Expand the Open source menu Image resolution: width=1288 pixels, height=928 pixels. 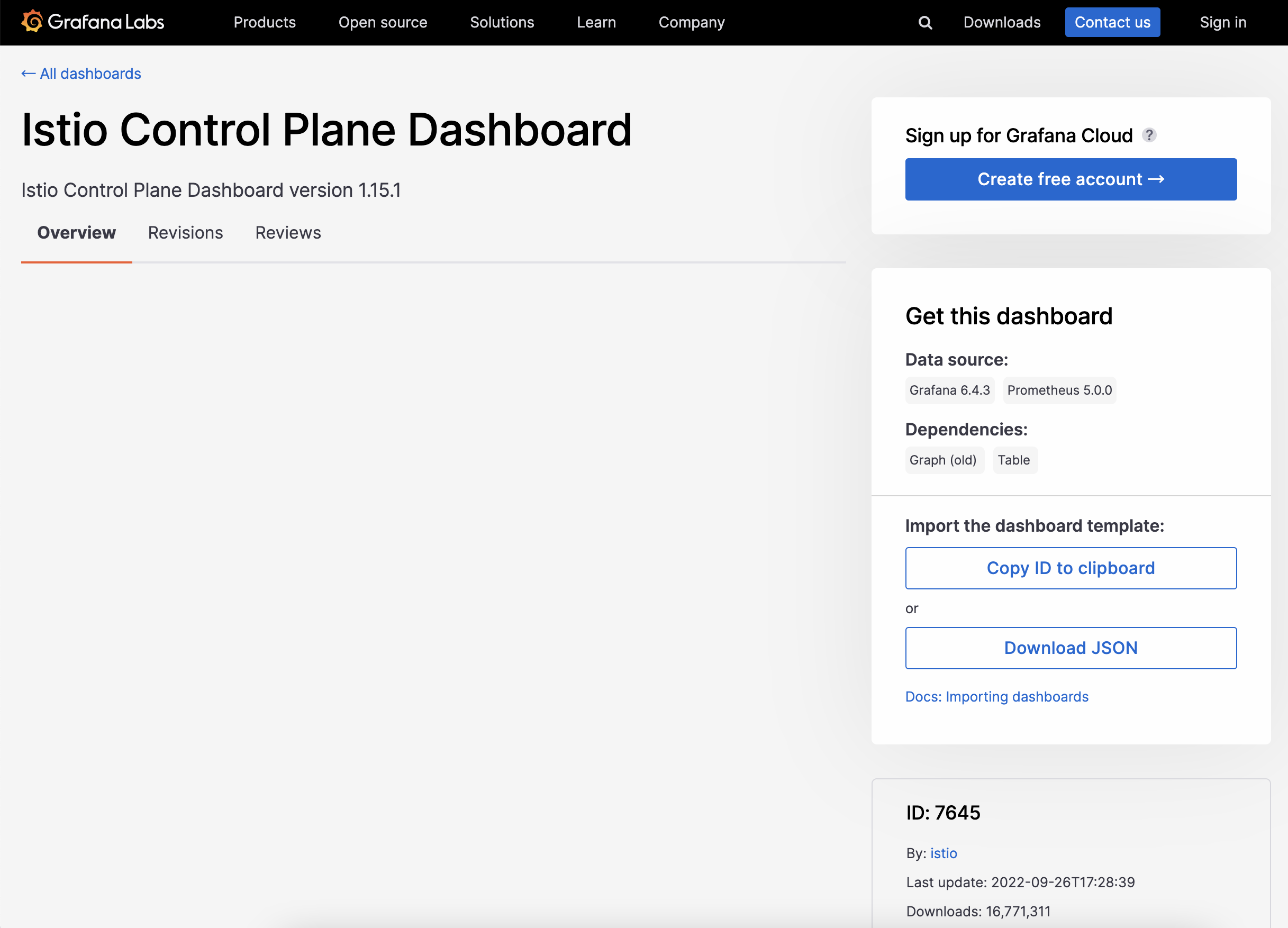pyautogui.click(x=383, y=23)
